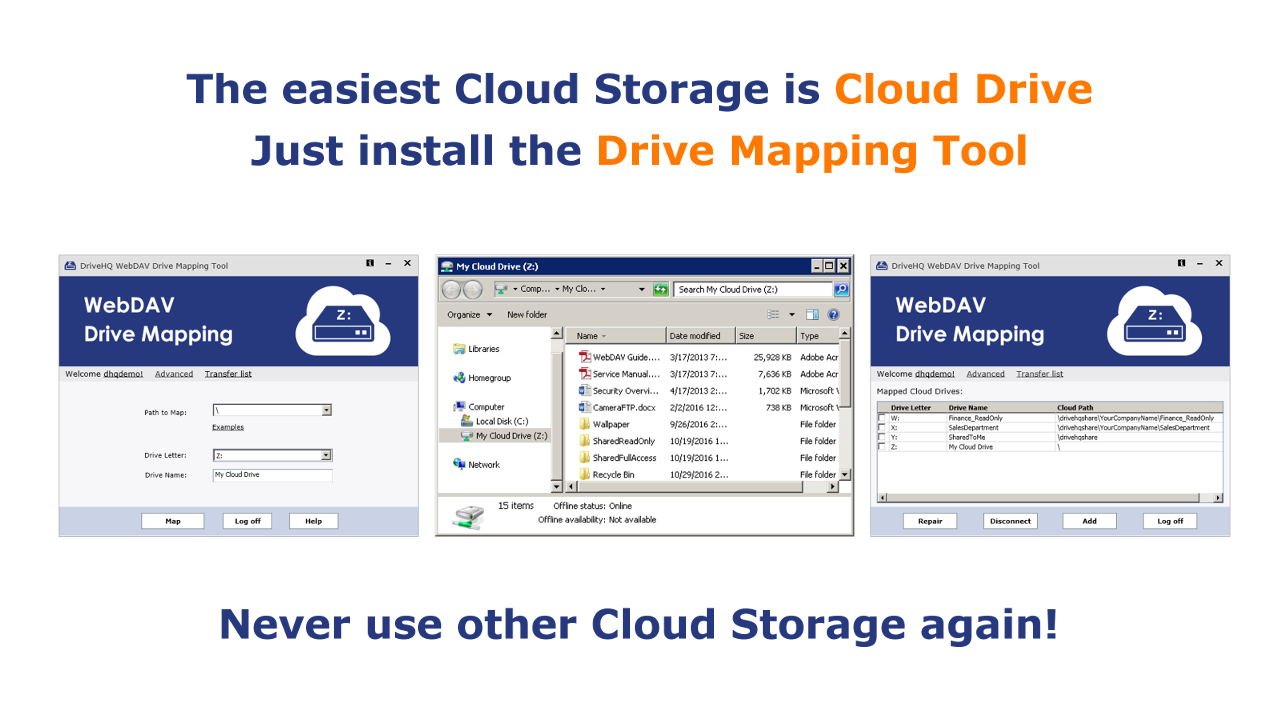Click New folder in explorer toolbar
The width and height of the screenshot is (1280, 720).
click(527, 315)
